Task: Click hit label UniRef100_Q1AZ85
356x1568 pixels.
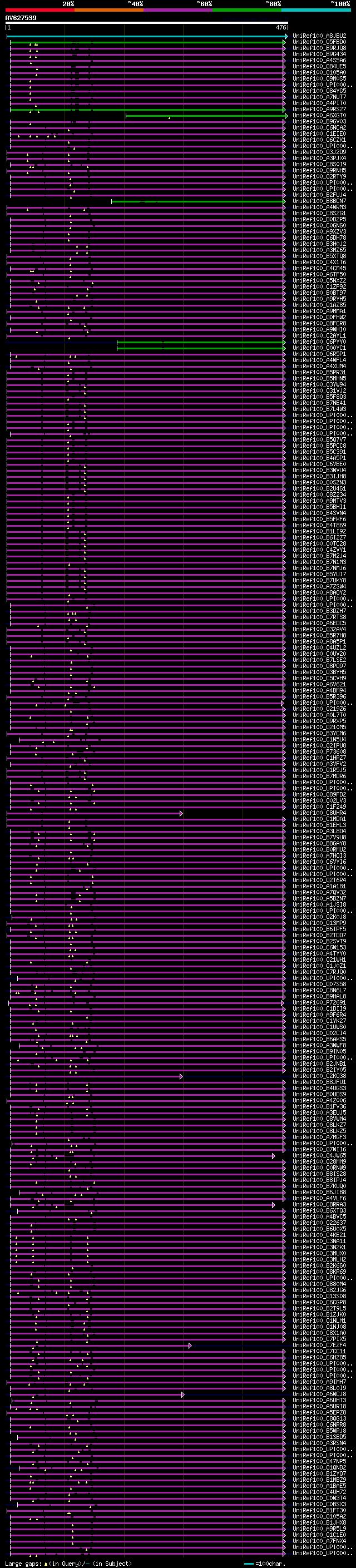Action: (x=319, y=305)
